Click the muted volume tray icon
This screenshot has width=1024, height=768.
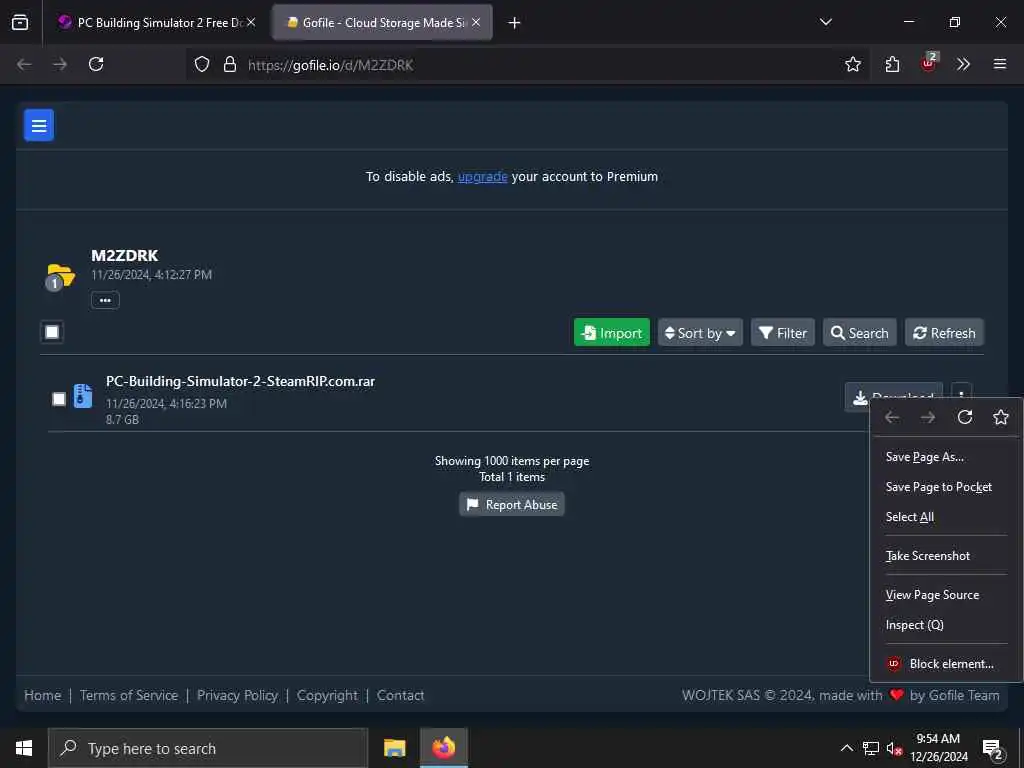pos(893,748)
